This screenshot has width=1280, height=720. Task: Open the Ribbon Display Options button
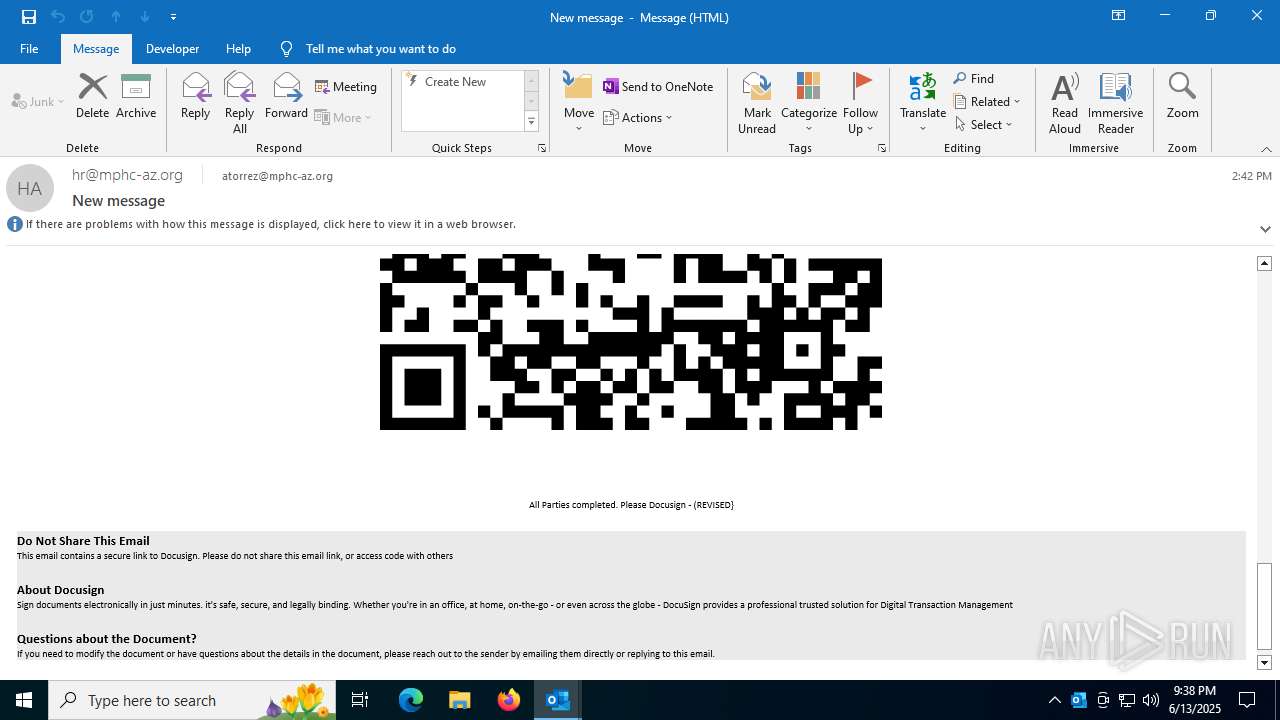tap(1118, 16)
